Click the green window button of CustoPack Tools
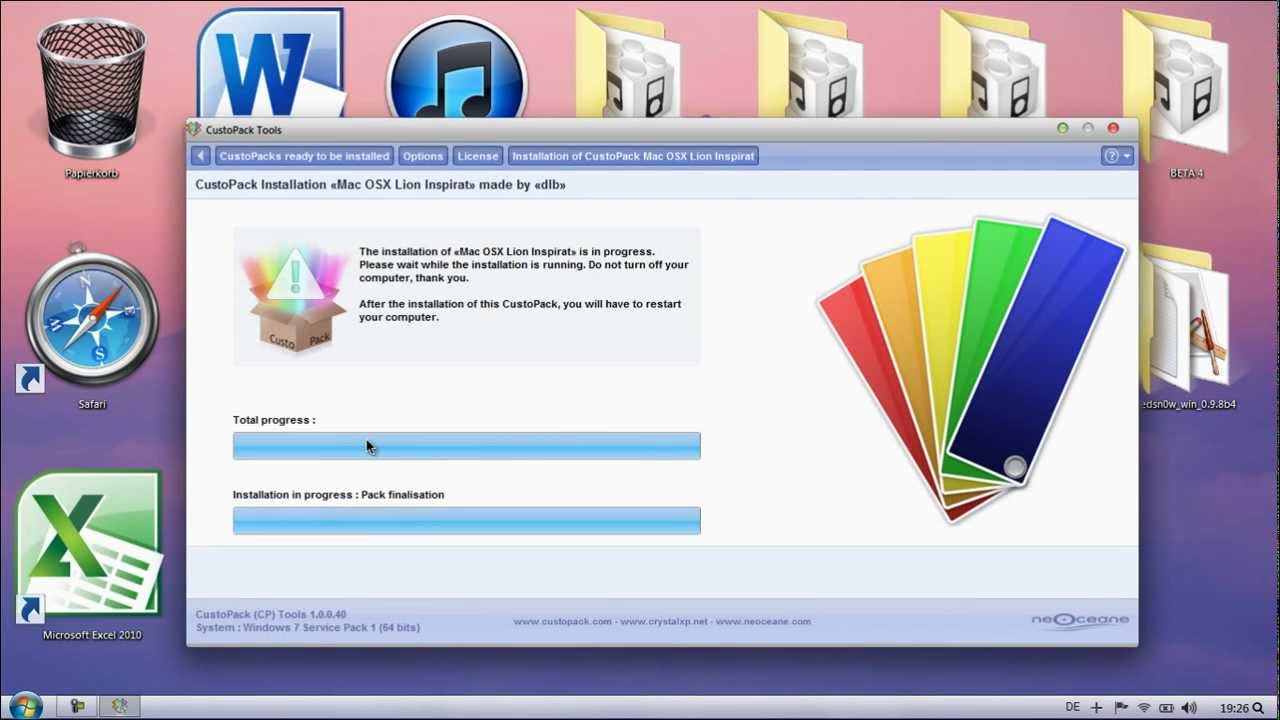This screenshot has height=720, width=1280. pos(1062,128)
